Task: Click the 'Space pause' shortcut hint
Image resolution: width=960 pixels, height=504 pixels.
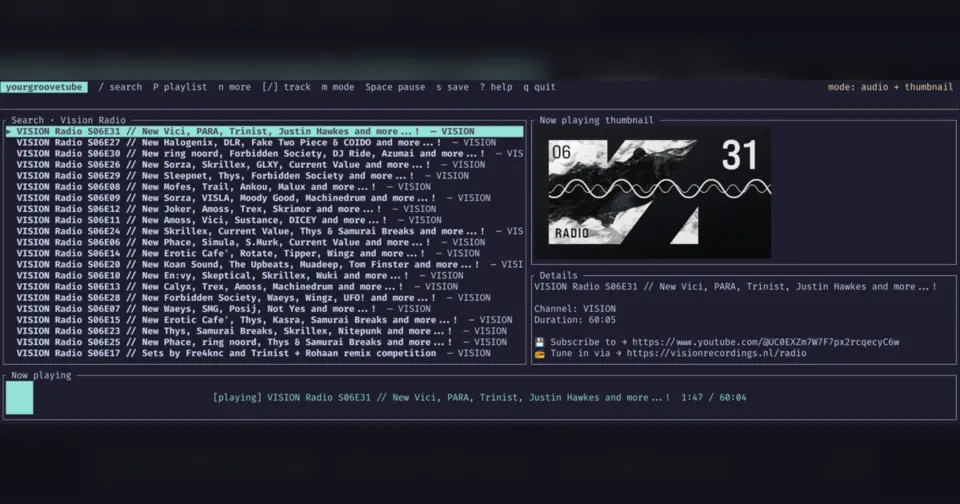Action: coord(395,87)
